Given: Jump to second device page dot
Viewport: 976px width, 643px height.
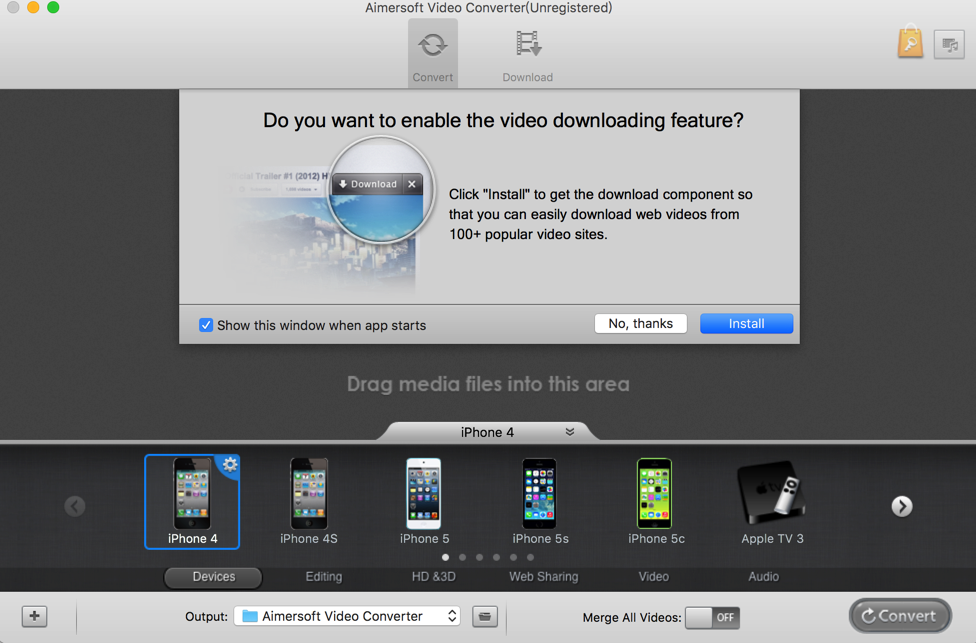Looking at the screenshot, I should [x=462, y=557].
